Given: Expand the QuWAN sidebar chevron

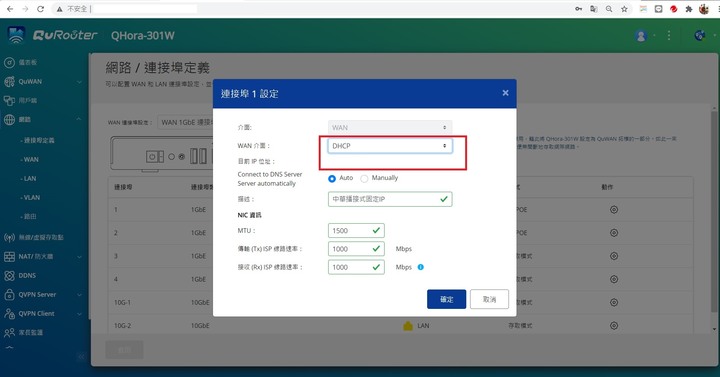Looking at the screenshot, I should click(x=79, y=82).
